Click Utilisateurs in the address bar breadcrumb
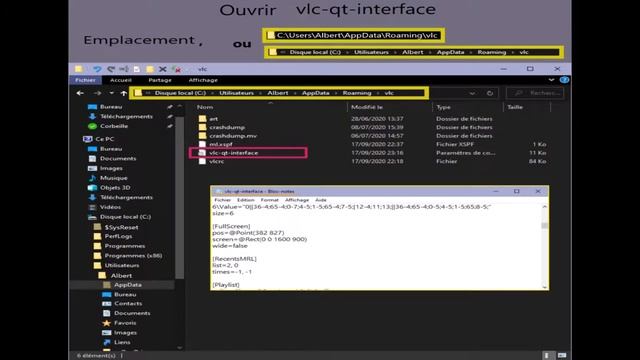The height and width of the screenshot is (360, 640). (236, 93)
